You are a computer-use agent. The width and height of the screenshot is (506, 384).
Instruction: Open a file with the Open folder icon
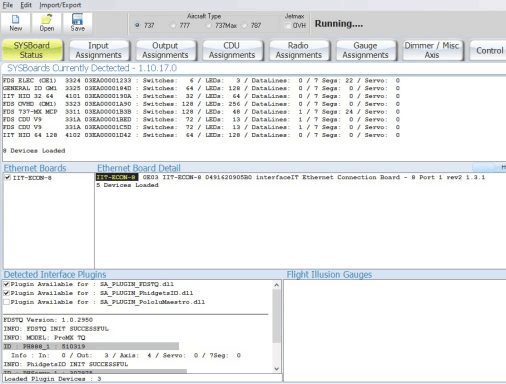pos(47,23)
